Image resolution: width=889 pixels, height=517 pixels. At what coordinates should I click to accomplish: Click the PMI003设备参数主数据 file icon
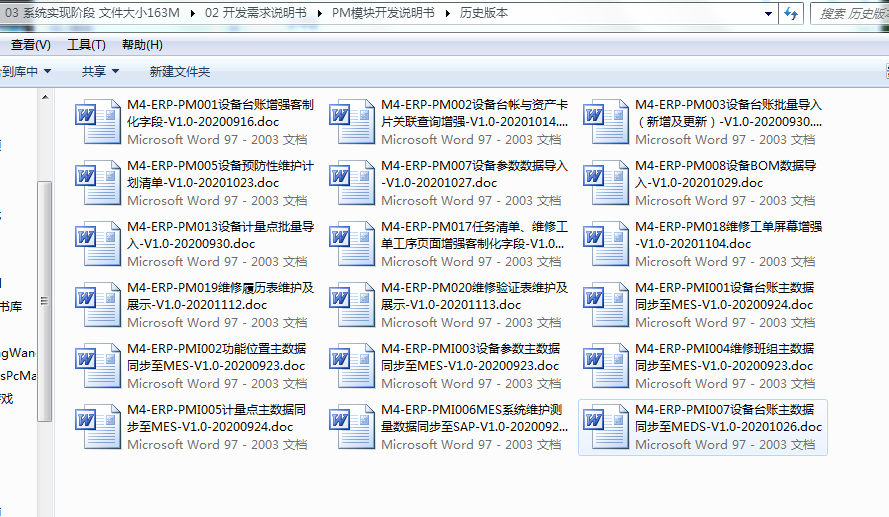click(x=352, y=366)
